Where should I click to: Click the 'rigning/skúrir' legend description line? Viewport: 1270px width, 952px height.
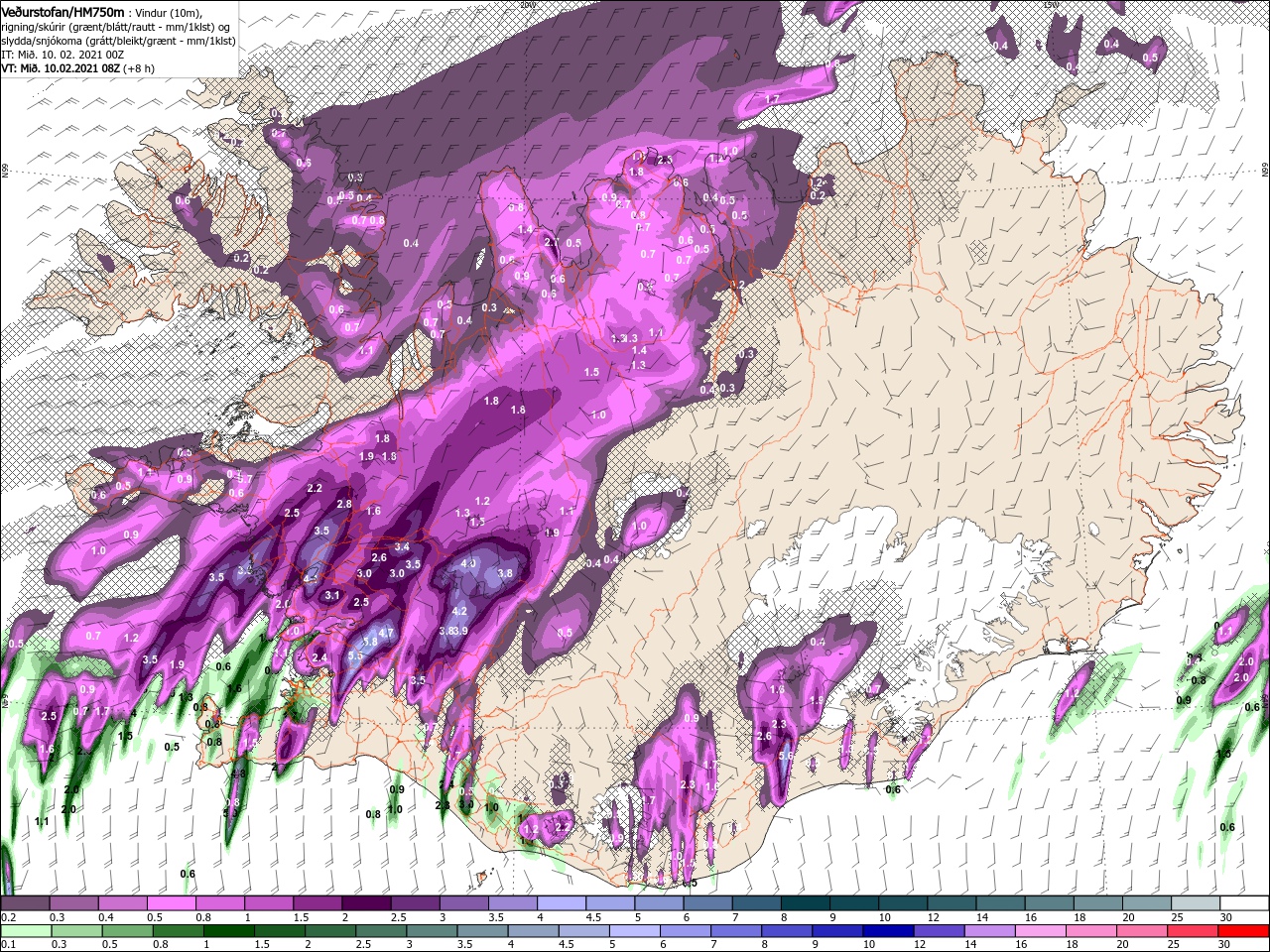116,26
